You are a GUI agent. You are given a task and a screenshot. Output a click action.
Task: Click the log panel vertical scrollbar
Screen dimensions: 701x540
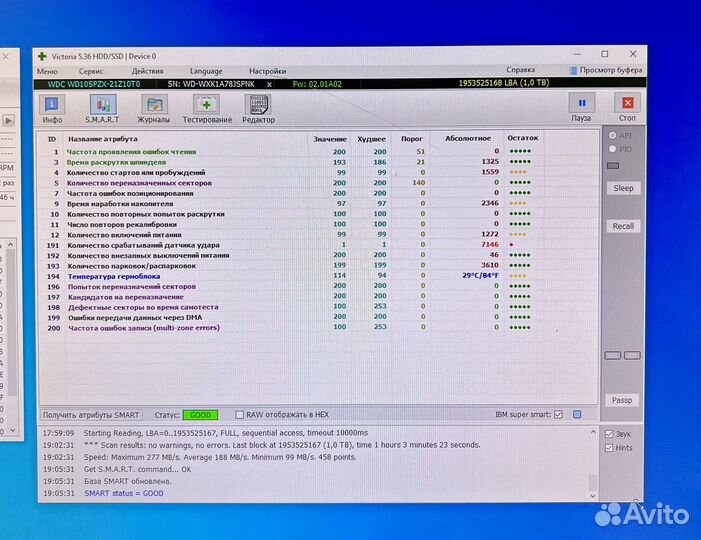(593, 460)
